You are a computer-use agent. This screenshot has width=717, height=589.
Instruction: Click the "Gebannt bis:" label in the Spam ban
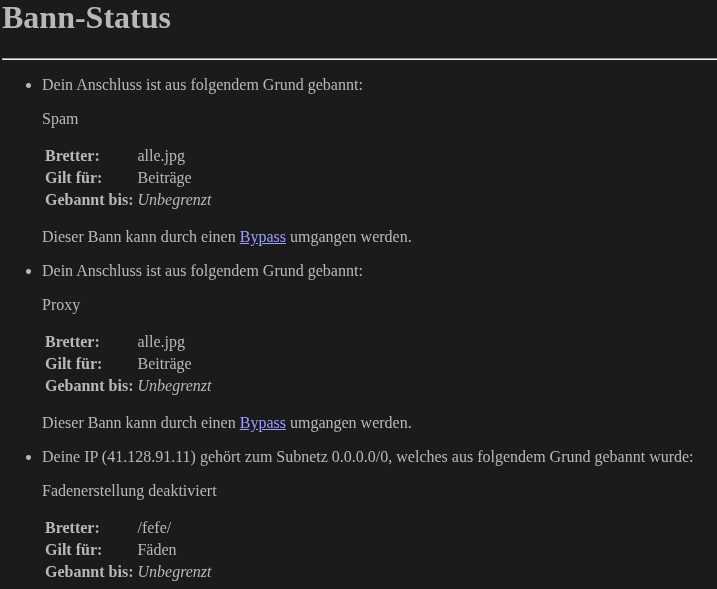click(89, 200)
